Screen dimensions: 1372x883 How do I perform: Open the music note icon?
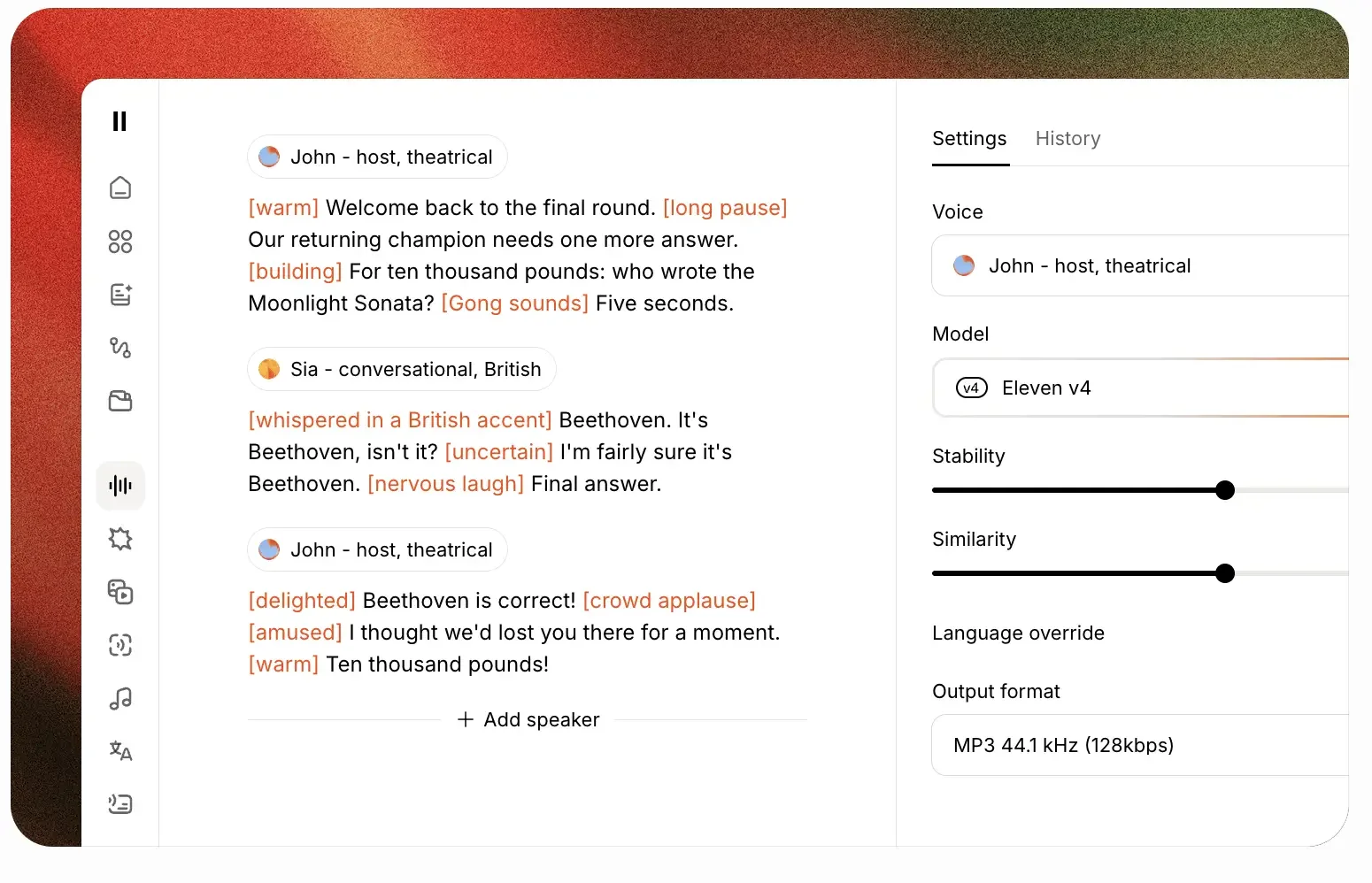tap(120, 699)
